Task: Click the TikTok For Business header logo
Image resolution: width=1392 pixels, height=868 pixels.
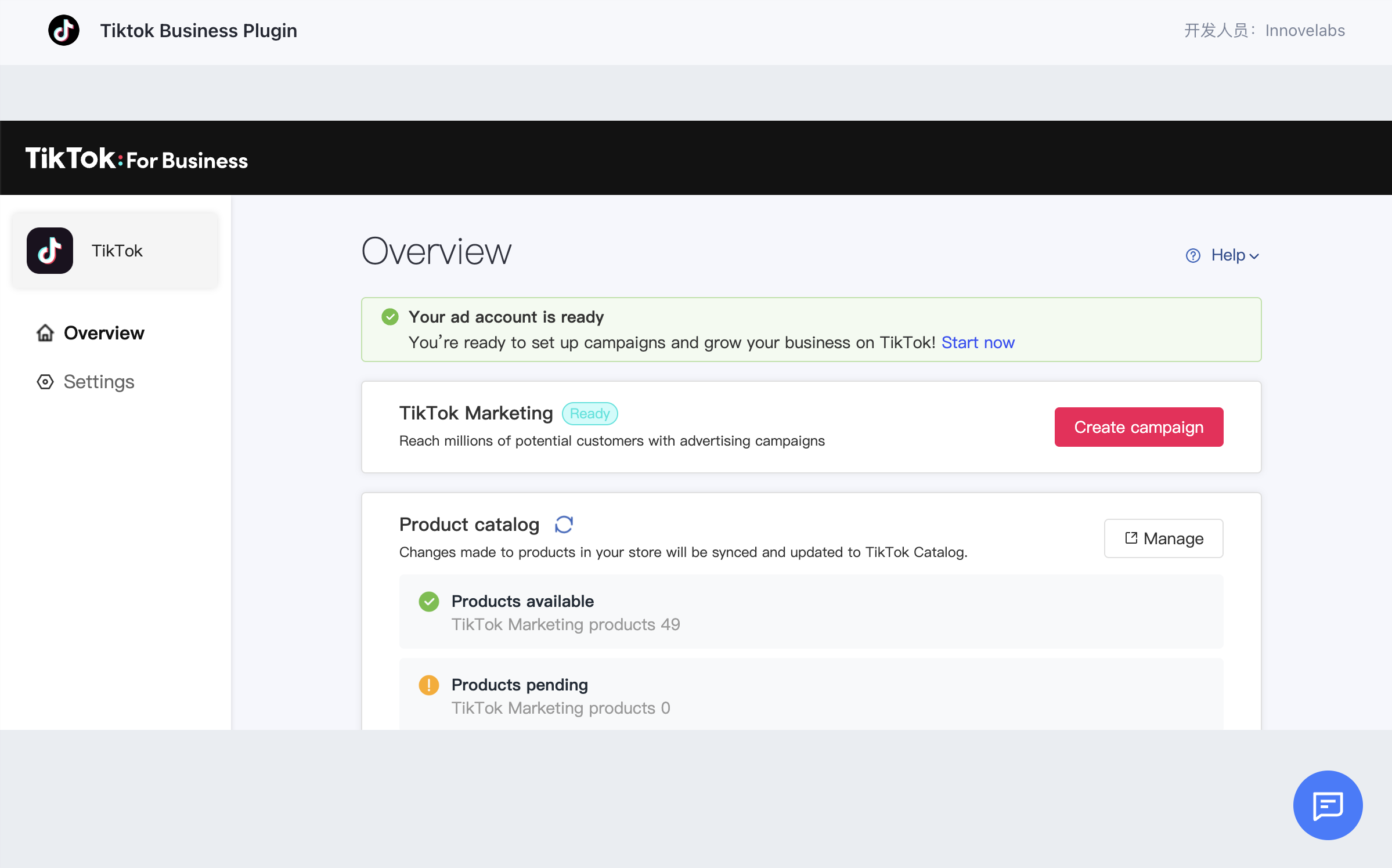Action: point(136,158)
